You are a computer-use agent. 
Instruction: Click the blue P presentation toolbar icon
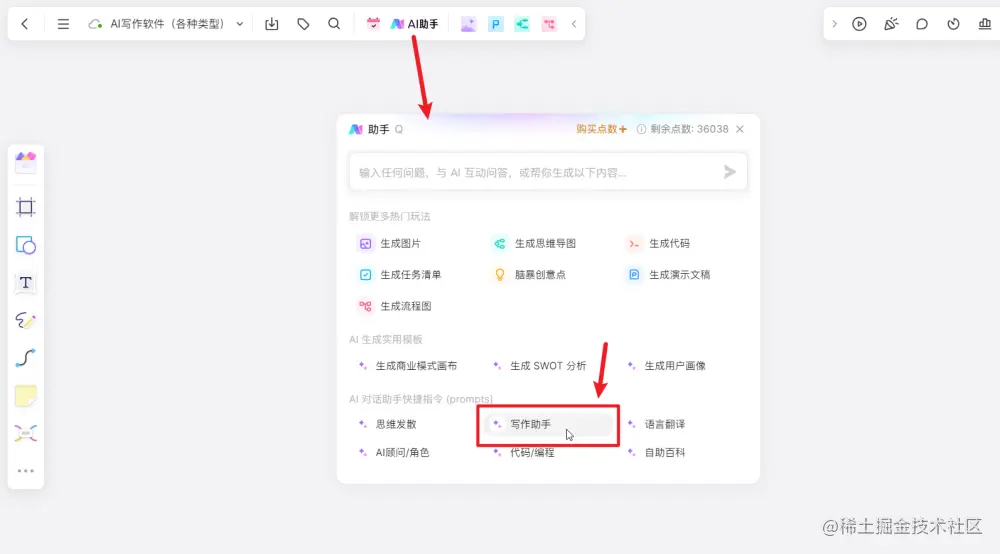(496, 24)
